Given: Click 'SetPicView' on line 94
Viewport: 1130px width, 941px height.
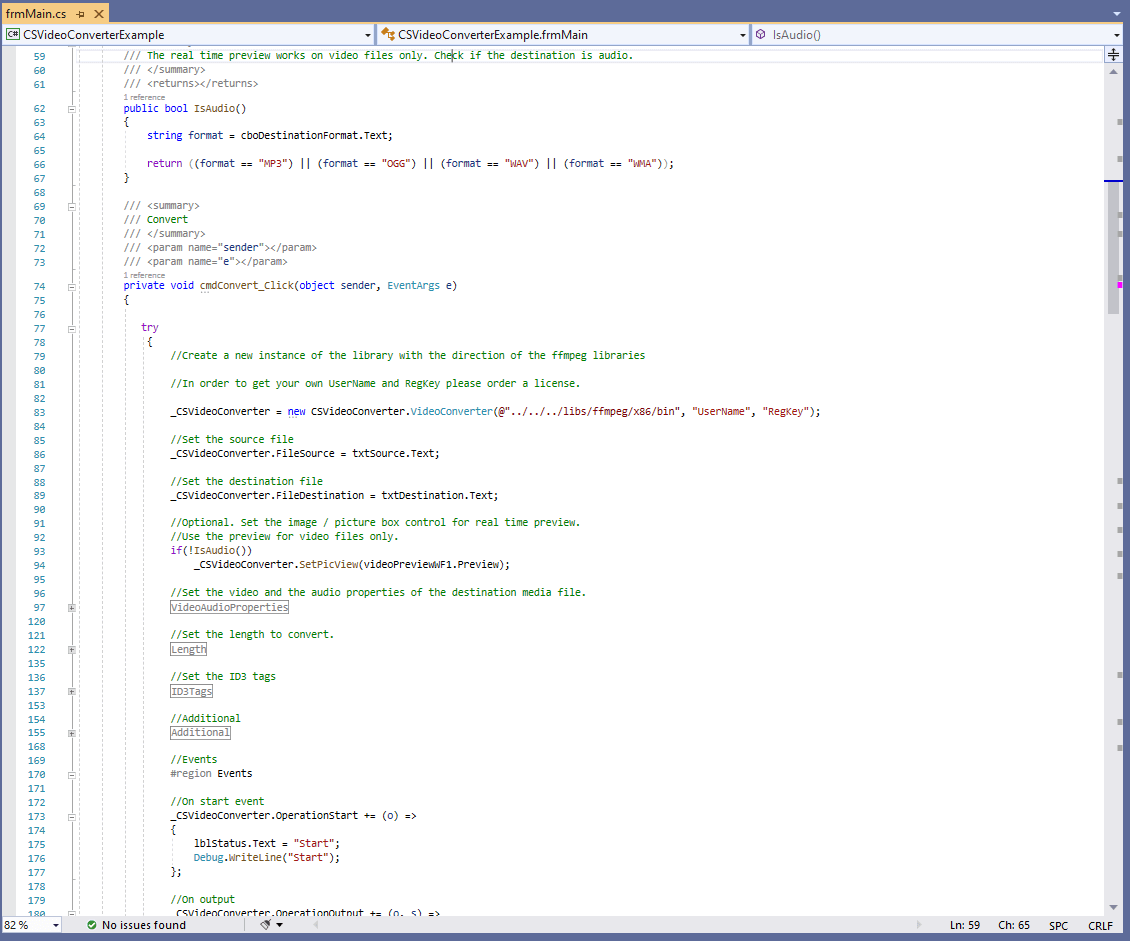Looking at the screenshot, I should [x=329, y=564].
